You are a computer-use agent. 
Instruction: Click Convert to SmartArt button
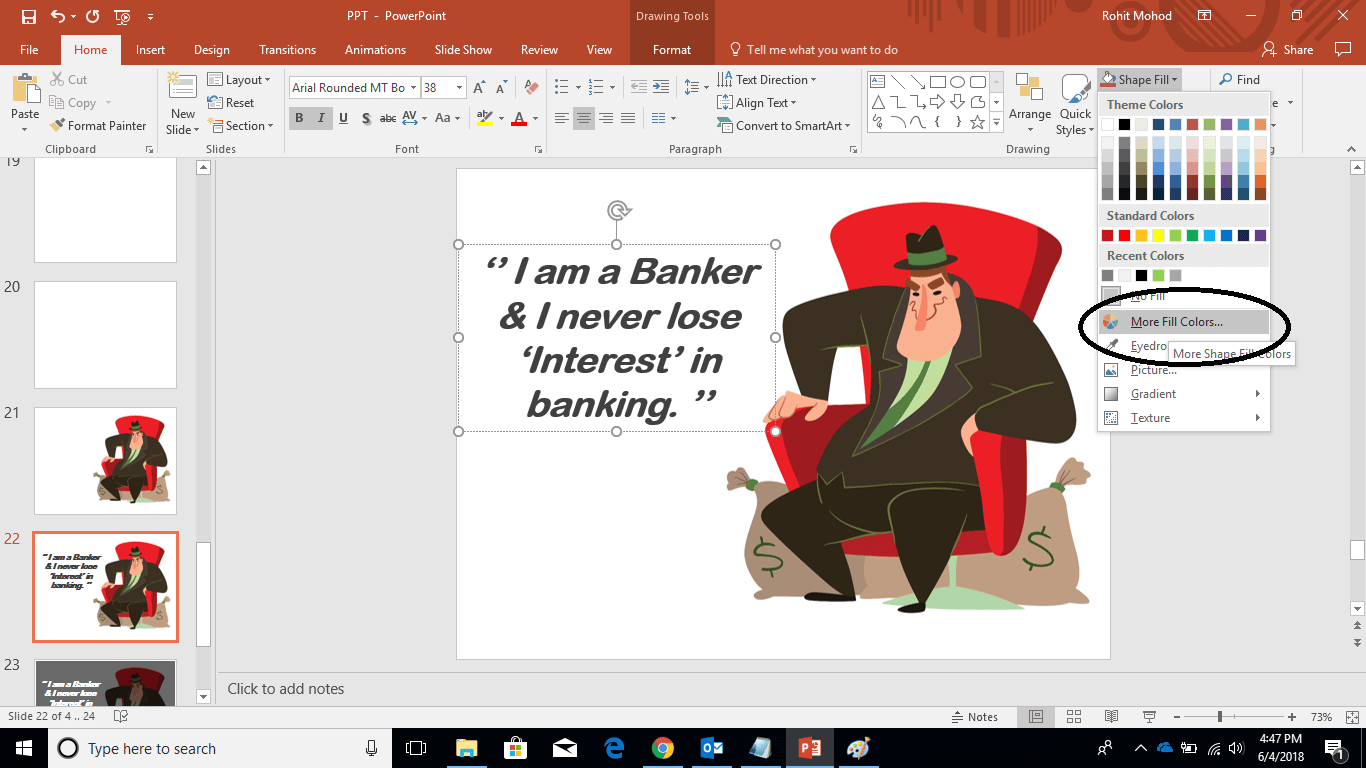(784, 126)
